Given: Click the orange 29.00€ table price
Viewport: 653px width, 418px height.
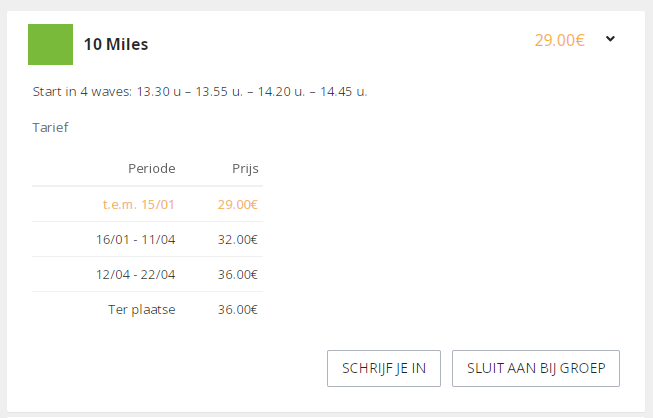Looking at the screenshot, I should click(x=237, y=204).
